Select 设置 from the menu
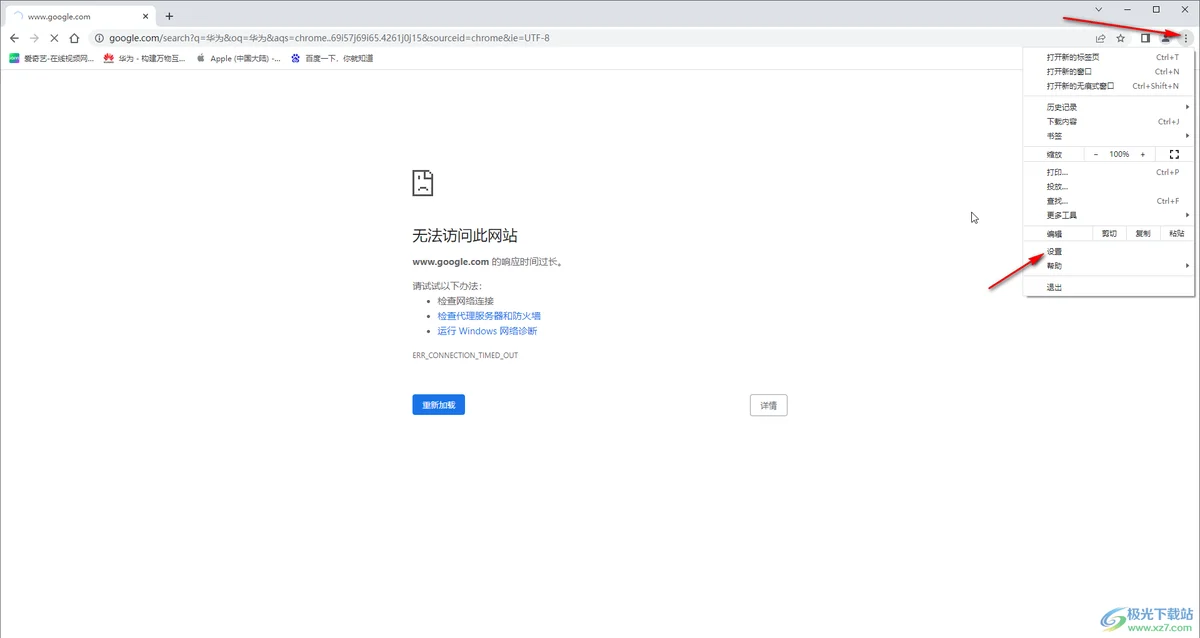 click(1054, 251)
